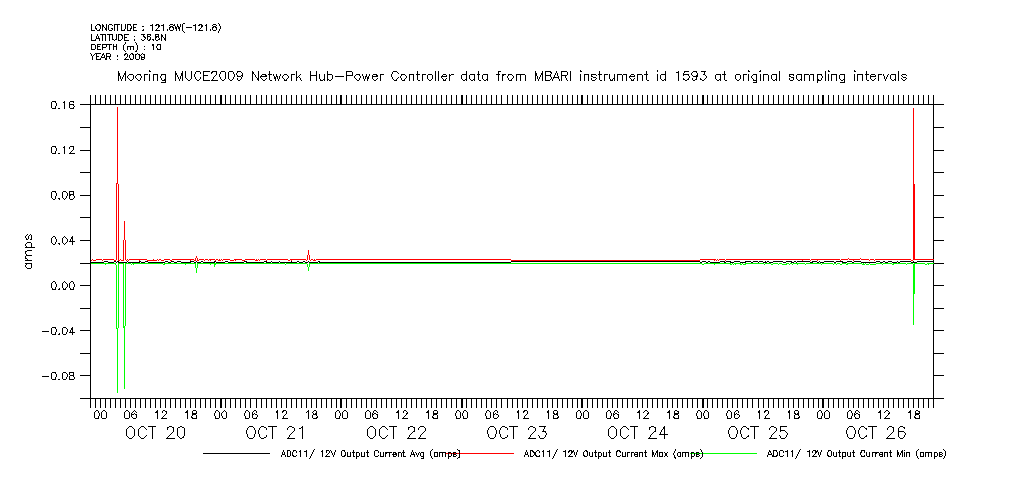Click the plot title about Mooring MUCE2009

coord(512,76)
